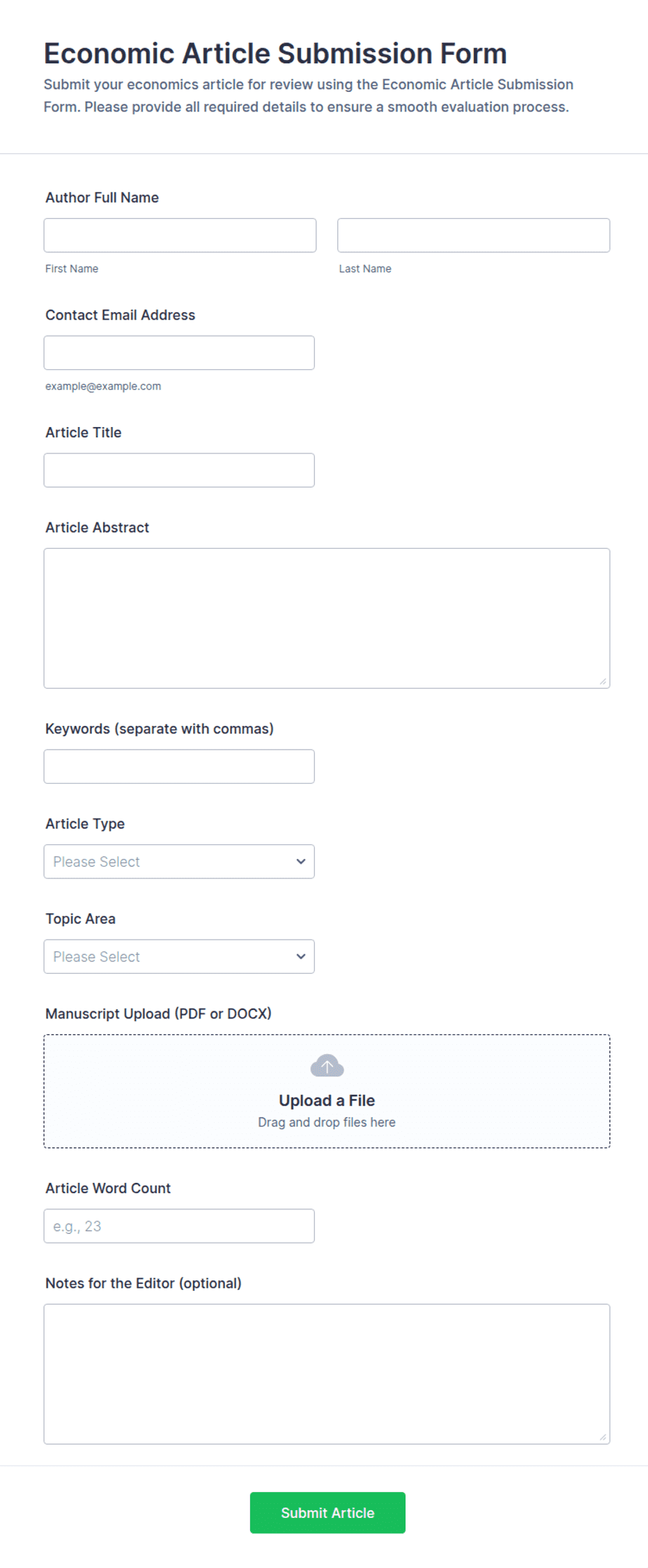Click the Article Word Count field
The image size is (648, 1568).
pos(179,1226)
